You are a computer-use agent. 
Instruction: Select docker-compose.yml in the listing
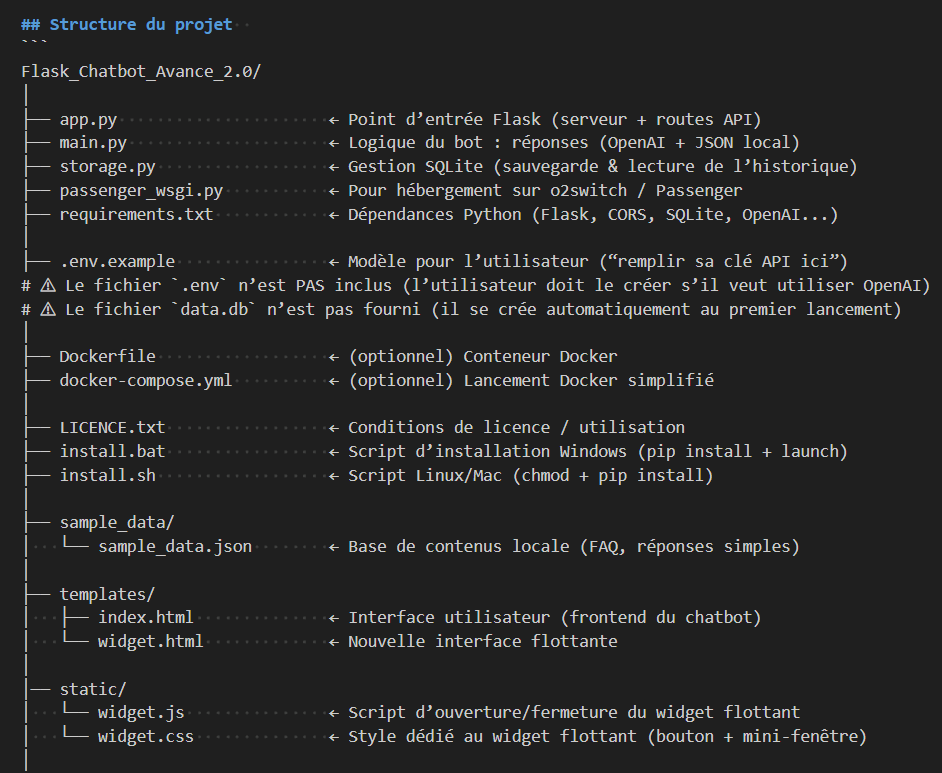coord(146,381)
